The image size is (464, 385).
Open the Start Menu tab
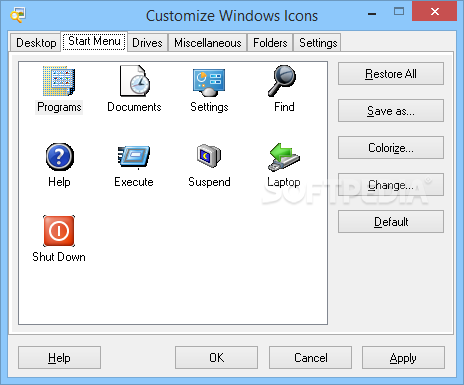(x=94, y=41)
